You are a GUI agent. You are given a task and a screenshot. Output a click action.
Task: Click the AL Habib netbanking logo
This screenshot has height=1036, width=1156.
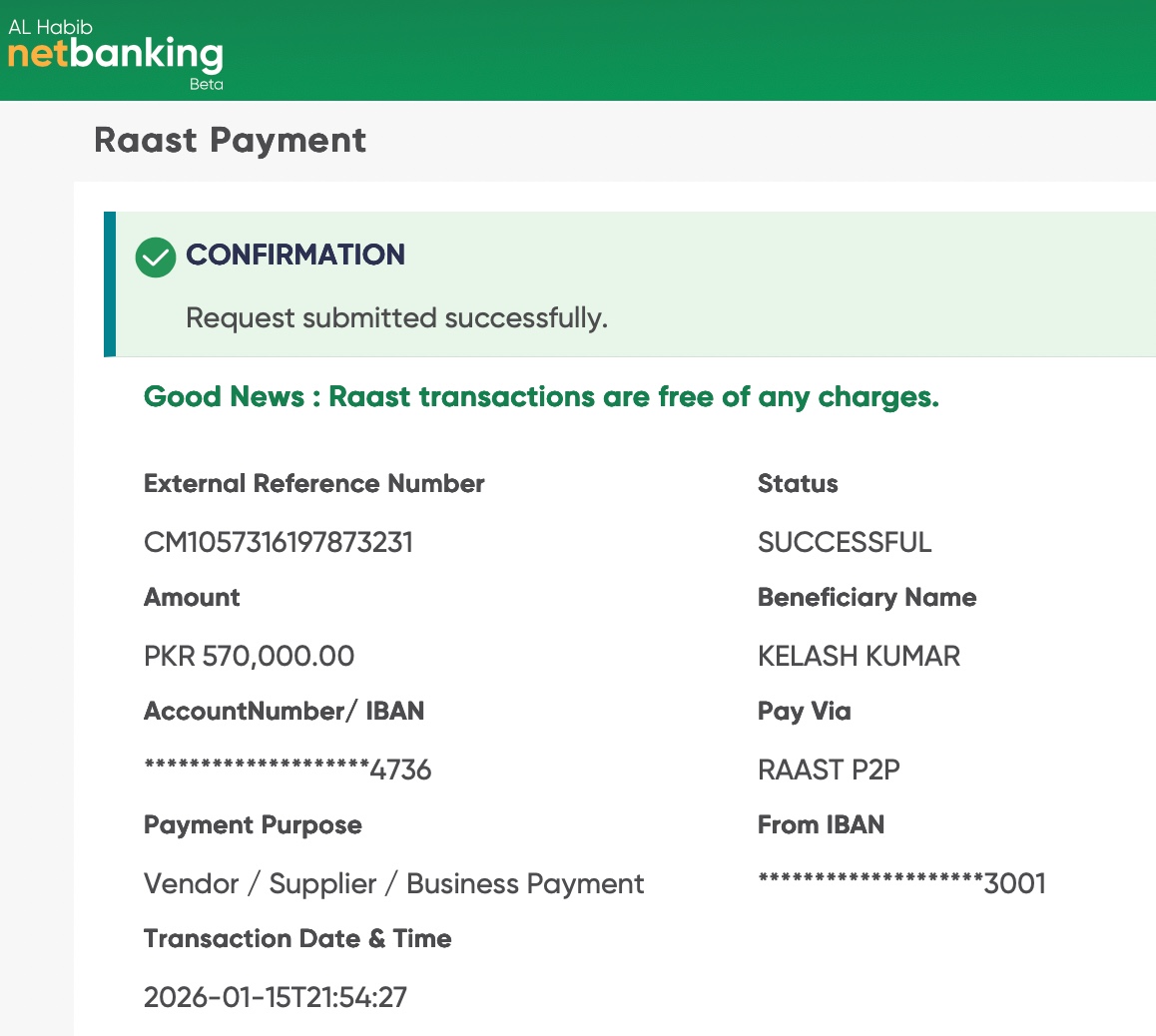coord(116,52)
